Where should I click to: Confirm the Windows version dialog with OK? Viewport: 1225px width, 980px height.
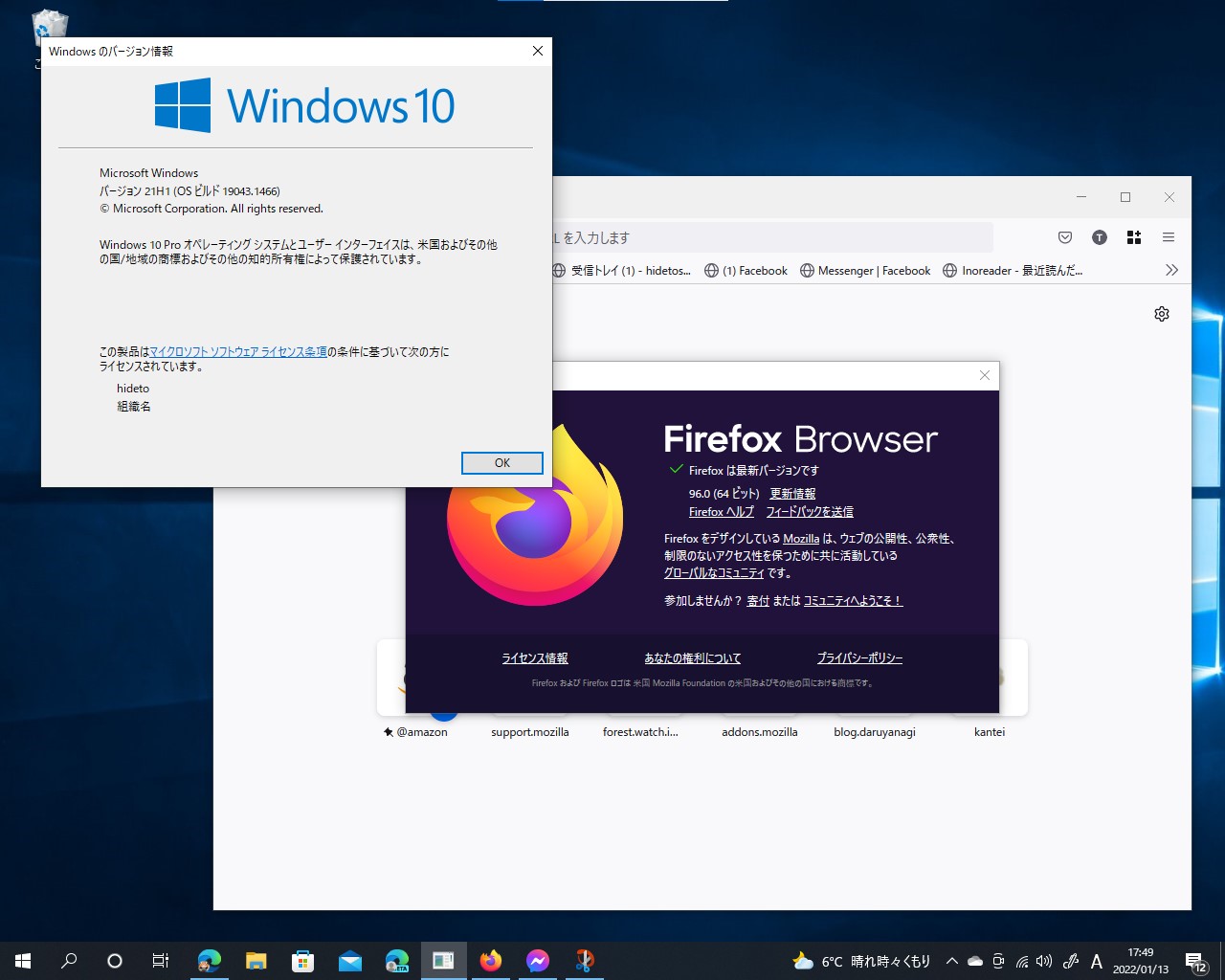click(x=501, y=462)
